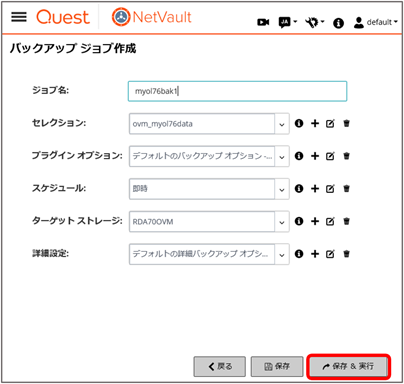Create new plugin options set
Image resolution: width=404 pixels, height=384 pixels.
click(x=315, y=156)
